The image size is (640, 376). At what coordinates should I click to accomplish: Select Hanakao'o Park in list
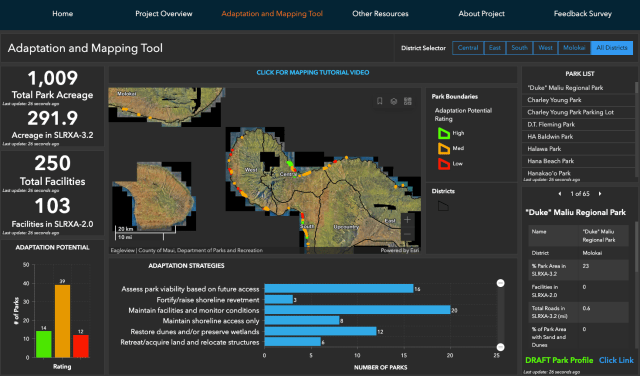point(578,173)
